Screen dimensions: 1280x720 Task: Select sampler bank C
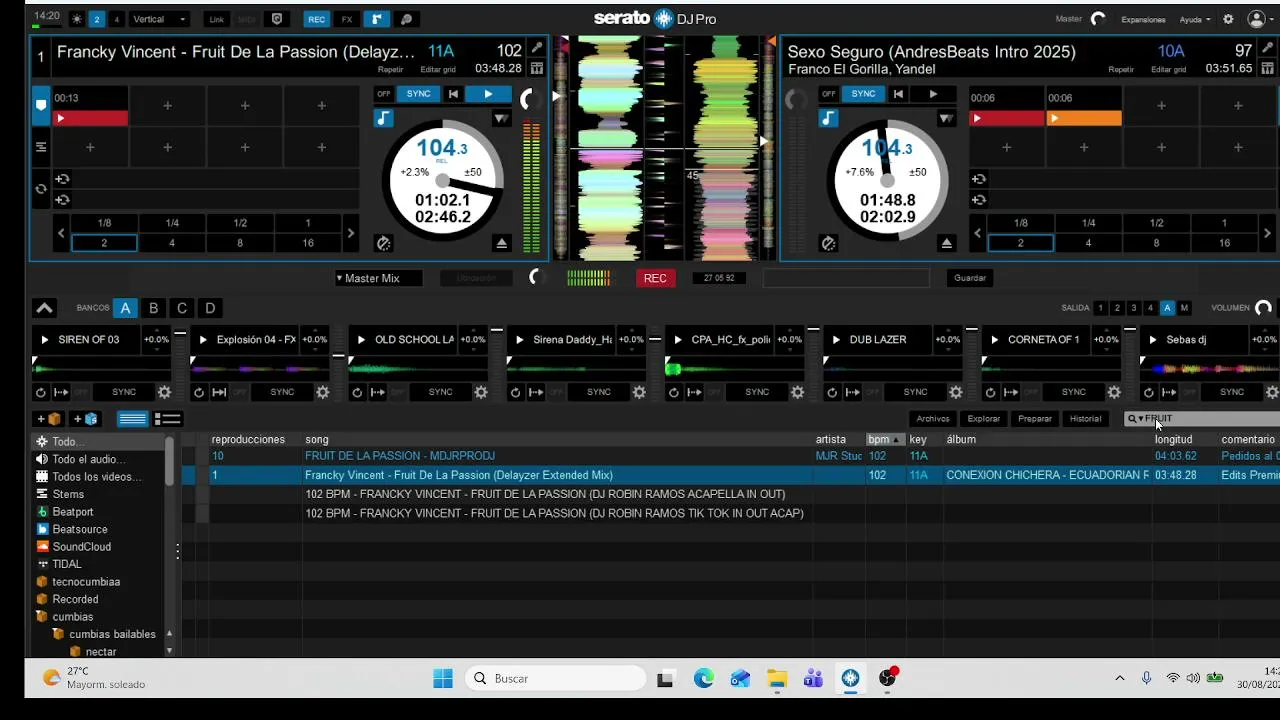click(182, 308)
